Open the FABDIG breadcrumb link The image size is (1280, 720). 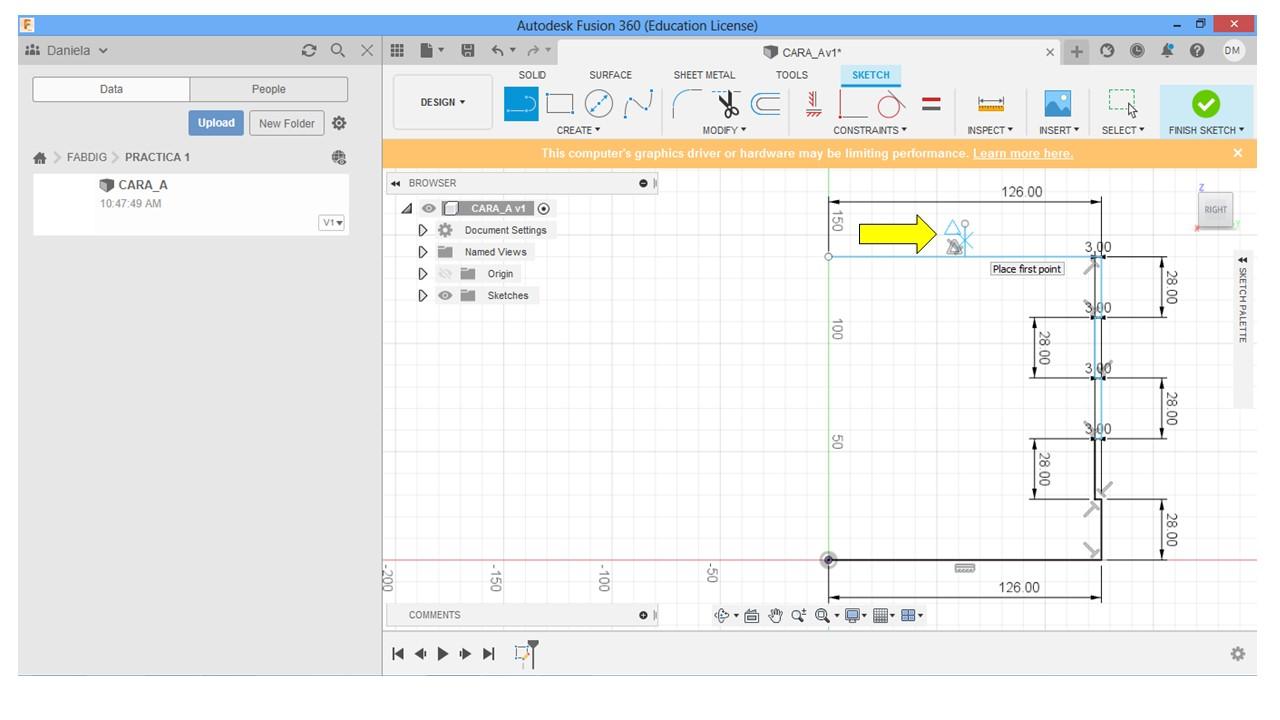coord(87,157)
